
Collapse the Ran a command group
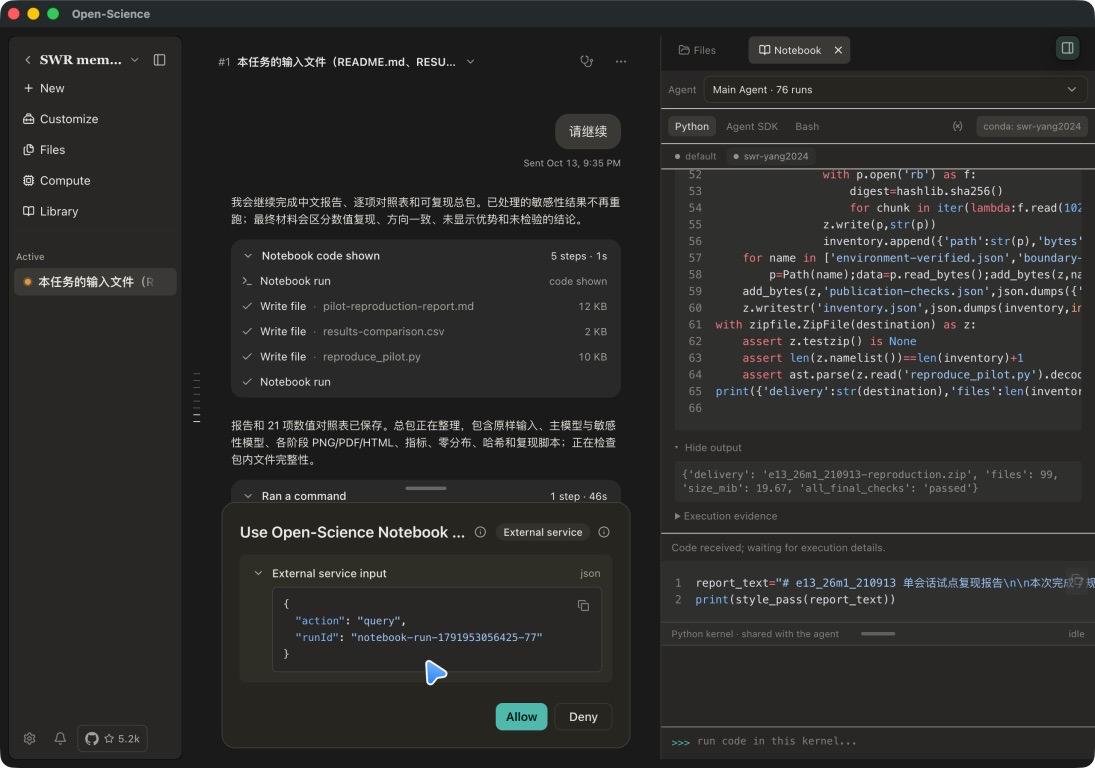click(x=248, y=496)
